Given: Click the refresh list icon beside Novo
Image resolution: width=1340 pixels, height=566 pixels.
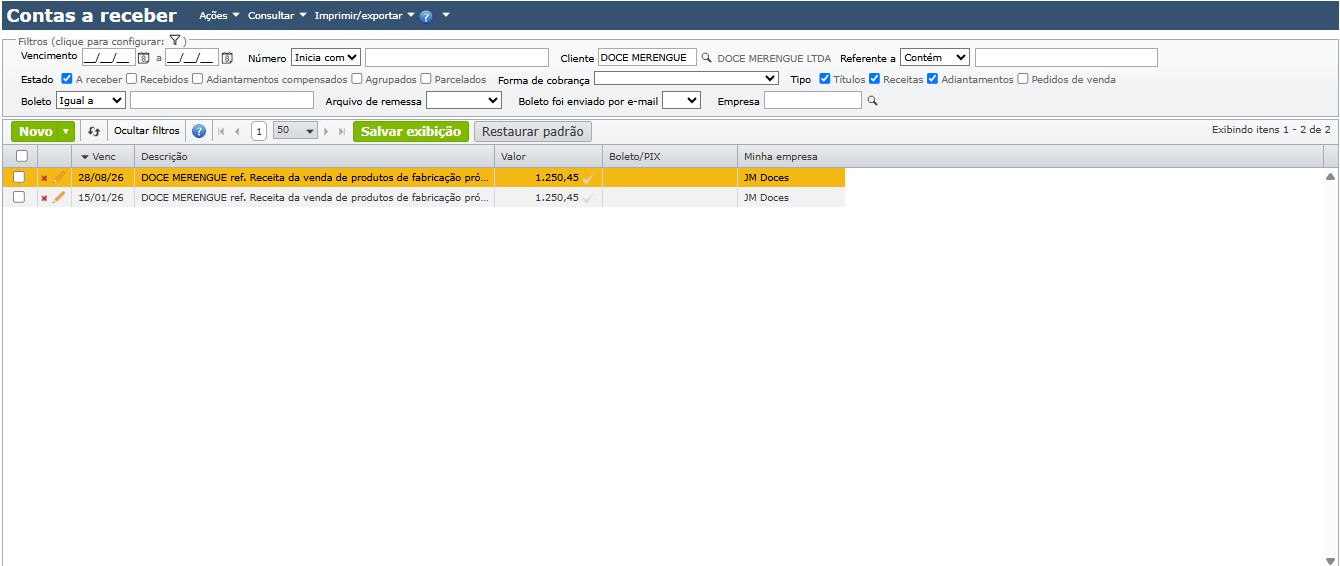Looking at the screenshot, I should (94, 131).
